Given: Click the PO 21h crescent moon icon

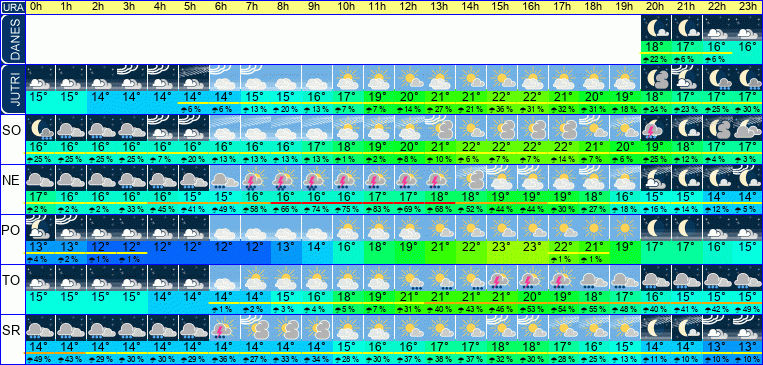Looking at the screenshot, I should point(687,228).
